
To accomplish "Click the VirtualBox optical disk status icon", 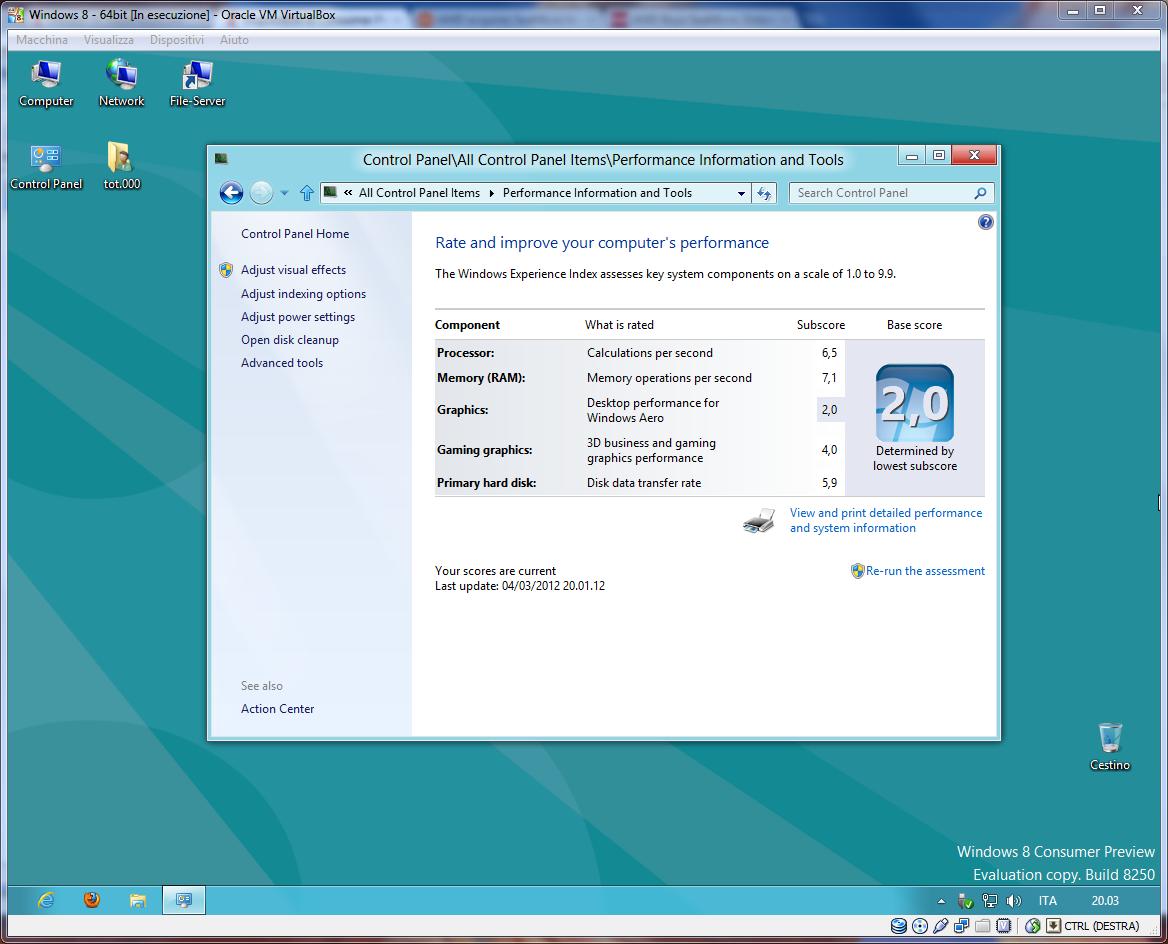I will pyautogui.click(x=920, y=926).
